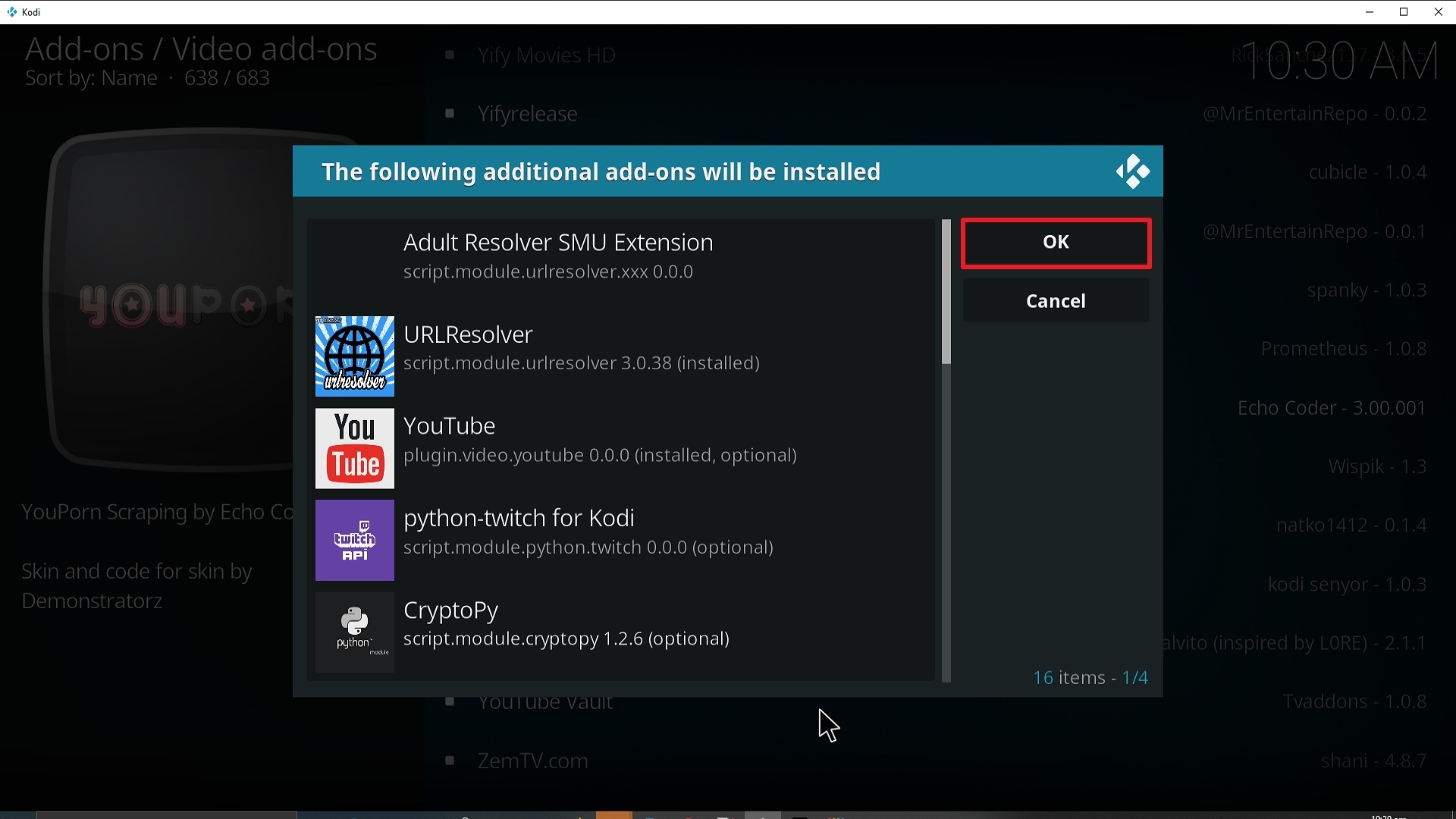Click shani - 4.8.7 author text
The image size is (1456, 819).
pos(1373,761)
